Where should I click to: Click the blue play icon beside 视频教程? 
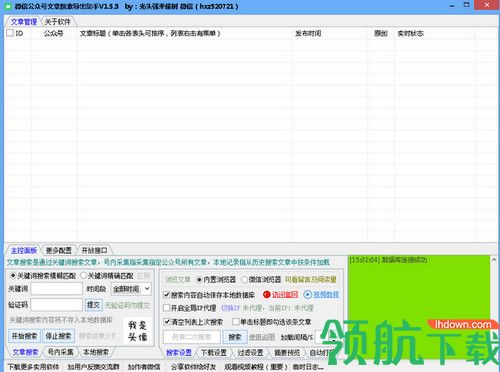307,295
